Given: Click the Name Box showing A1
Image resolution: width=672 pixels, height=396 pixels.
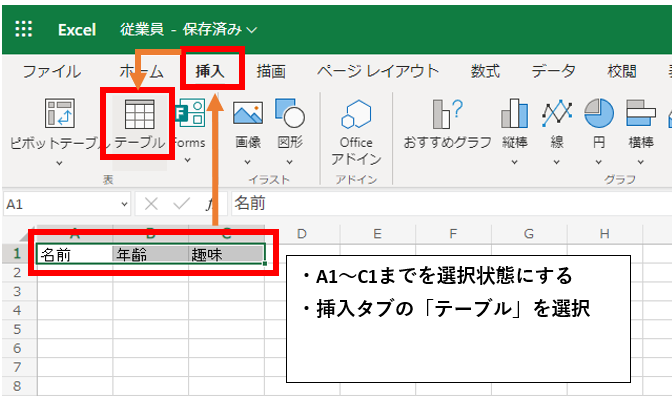Looking at the screenshot, I should (x=66, y=204).
